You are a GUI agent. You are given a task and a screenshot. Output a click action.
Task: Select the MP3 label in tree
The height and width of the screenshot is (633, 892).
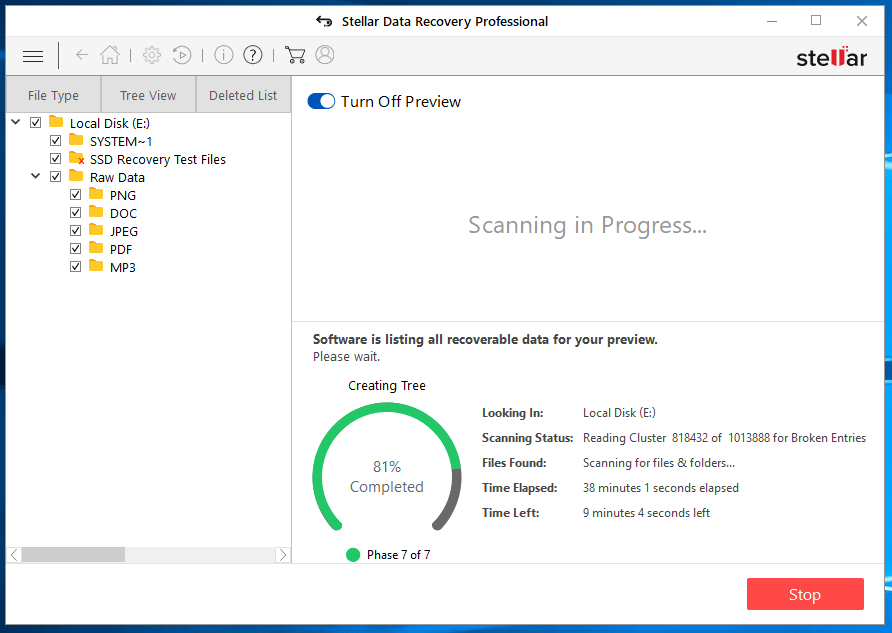[x=123, y=267]
